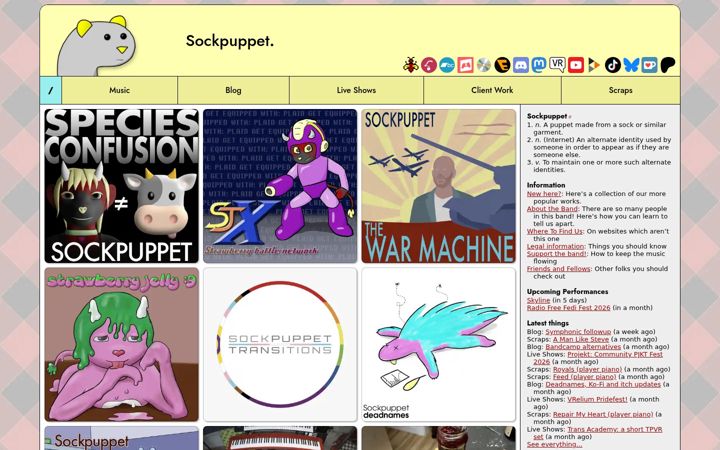Open the Client Work tab
The height and width of the screenshot is (450, 720).
tap(492, 90)
